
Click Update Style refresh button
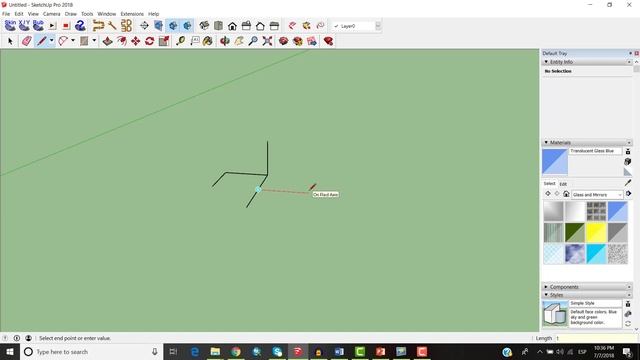[628, 323]
